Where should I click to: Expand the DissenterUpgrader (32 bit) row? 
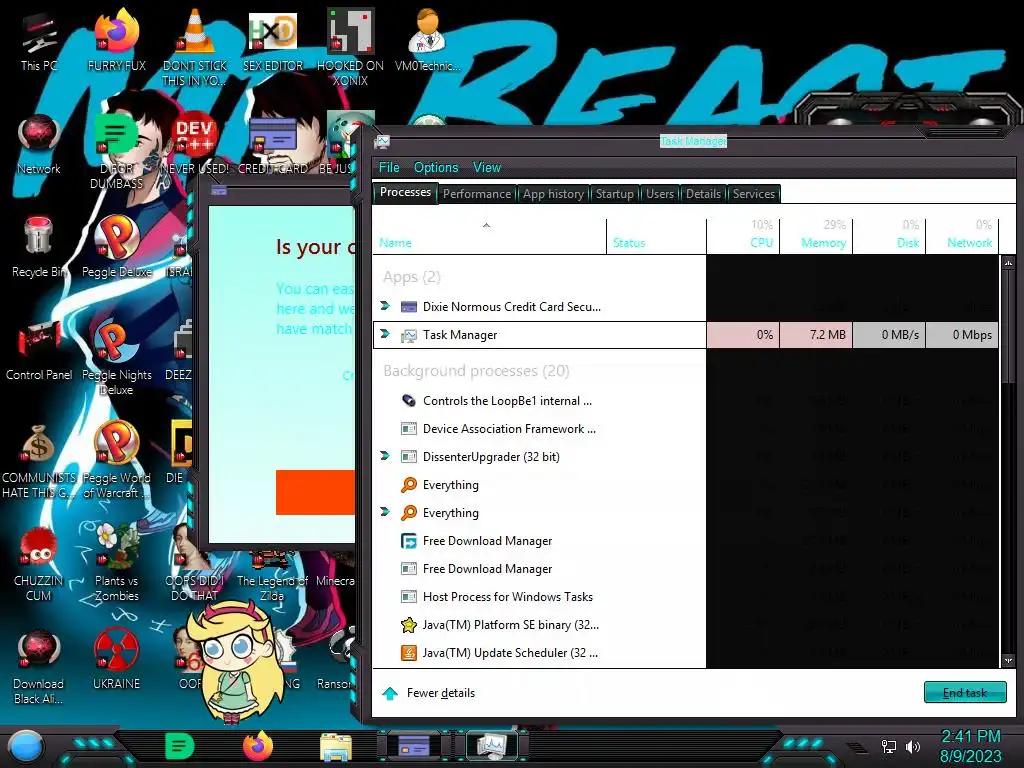(385, 456)
